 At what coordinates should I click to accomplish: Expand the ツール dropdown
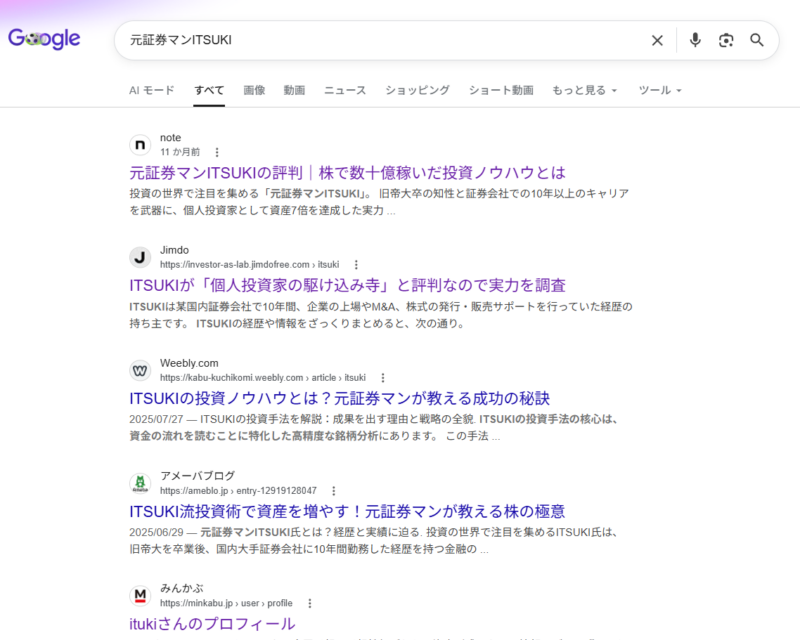[660, 90]
